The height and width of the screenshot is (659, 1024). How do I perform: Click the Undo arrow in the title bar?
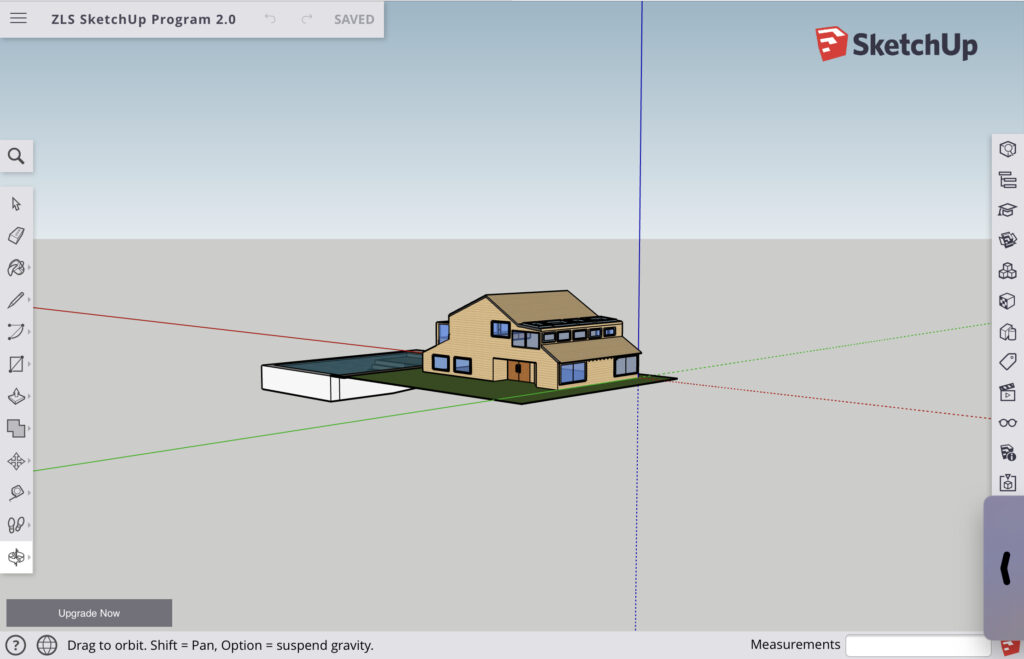click(270, 19)
